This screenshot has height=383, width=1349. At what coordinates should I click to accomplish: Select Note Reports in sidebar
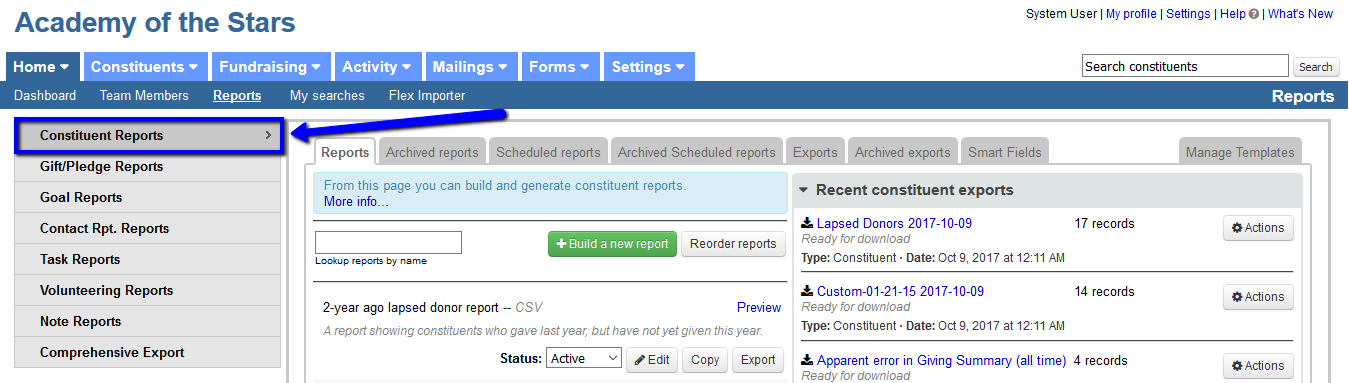click(148, 322)
